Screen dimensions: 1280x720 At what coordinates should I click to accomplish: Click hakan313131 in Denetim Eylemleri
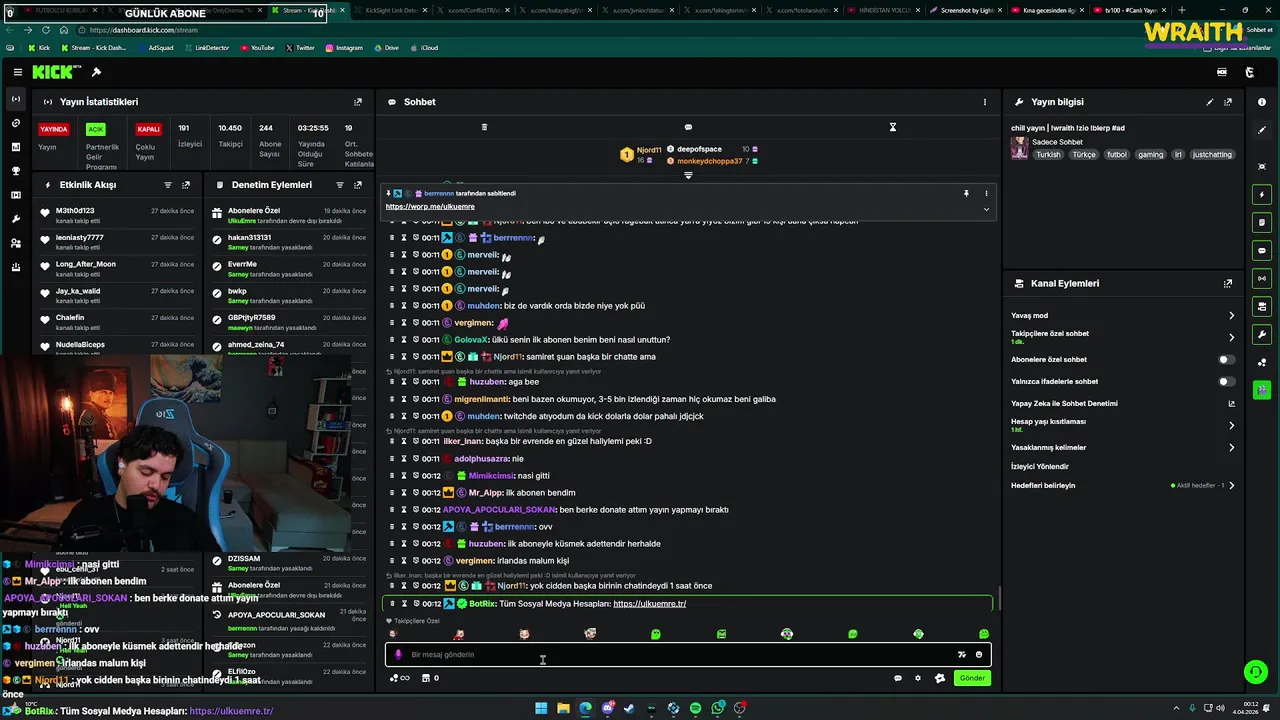coord(251,237)
